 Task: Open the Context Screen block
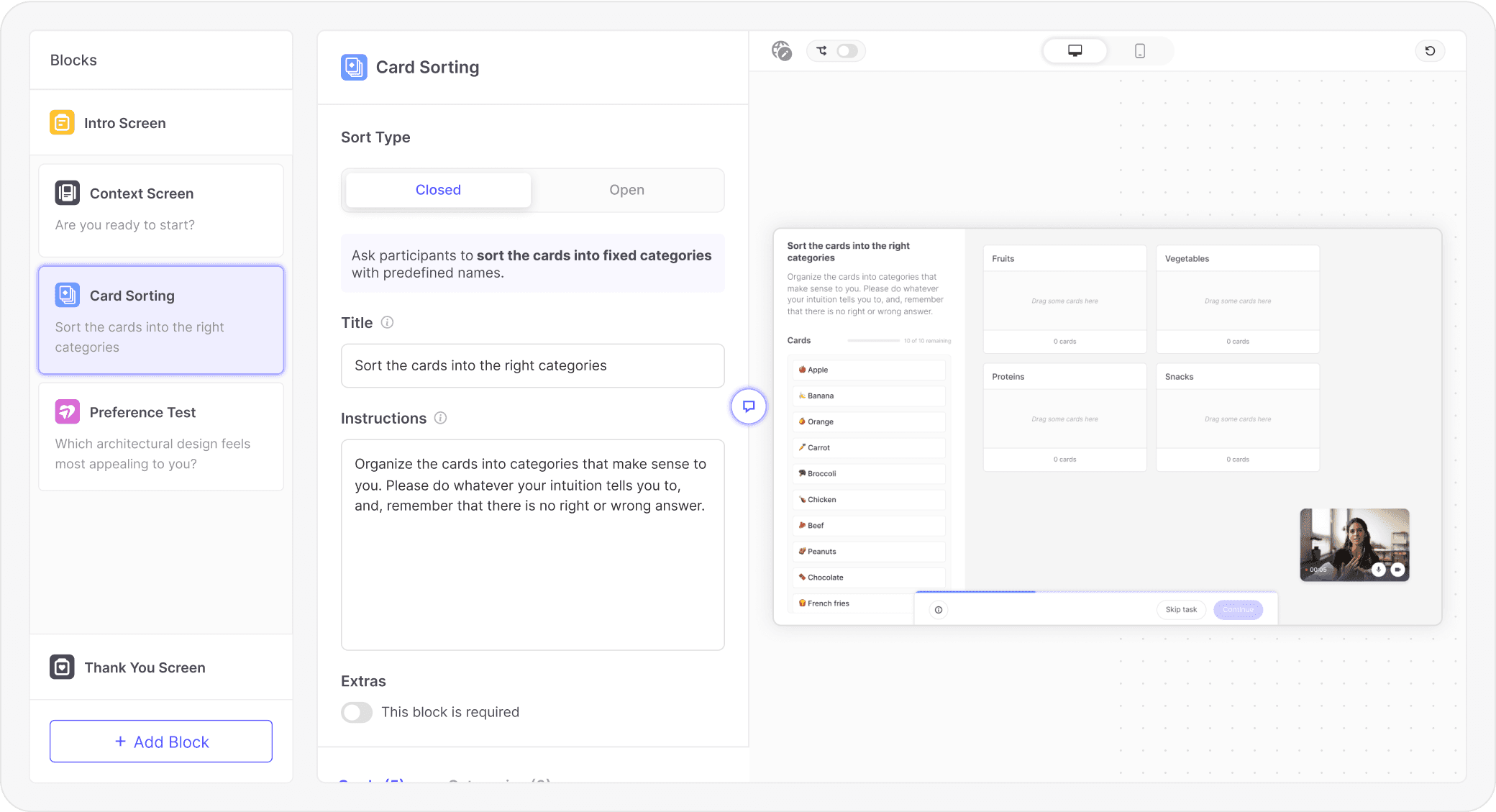coord(161,209)
